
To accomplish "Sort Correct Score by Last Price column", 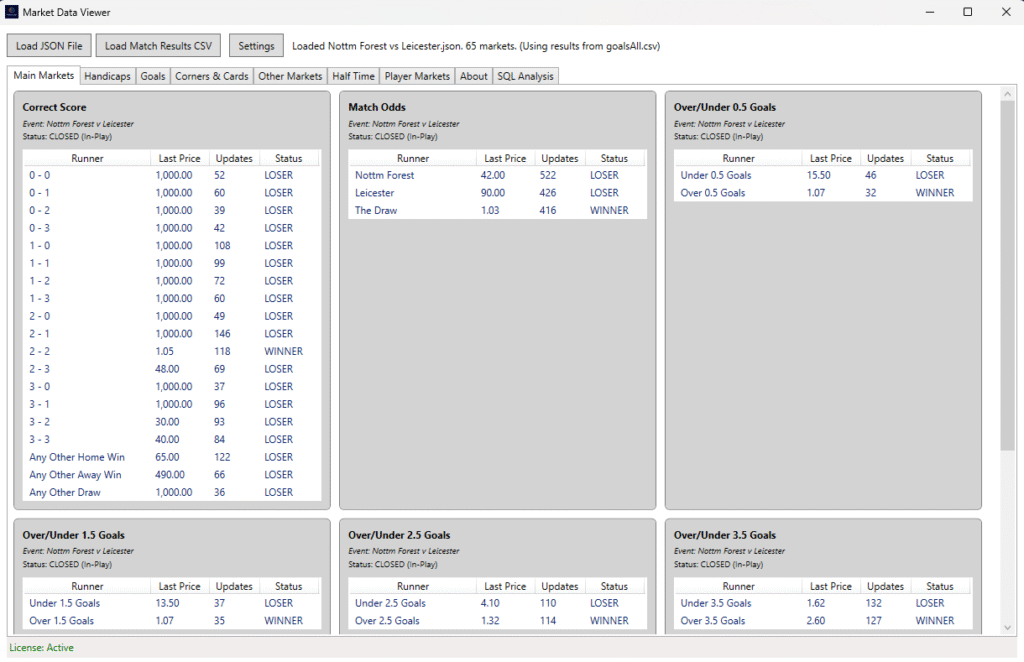I will [178, 157].
